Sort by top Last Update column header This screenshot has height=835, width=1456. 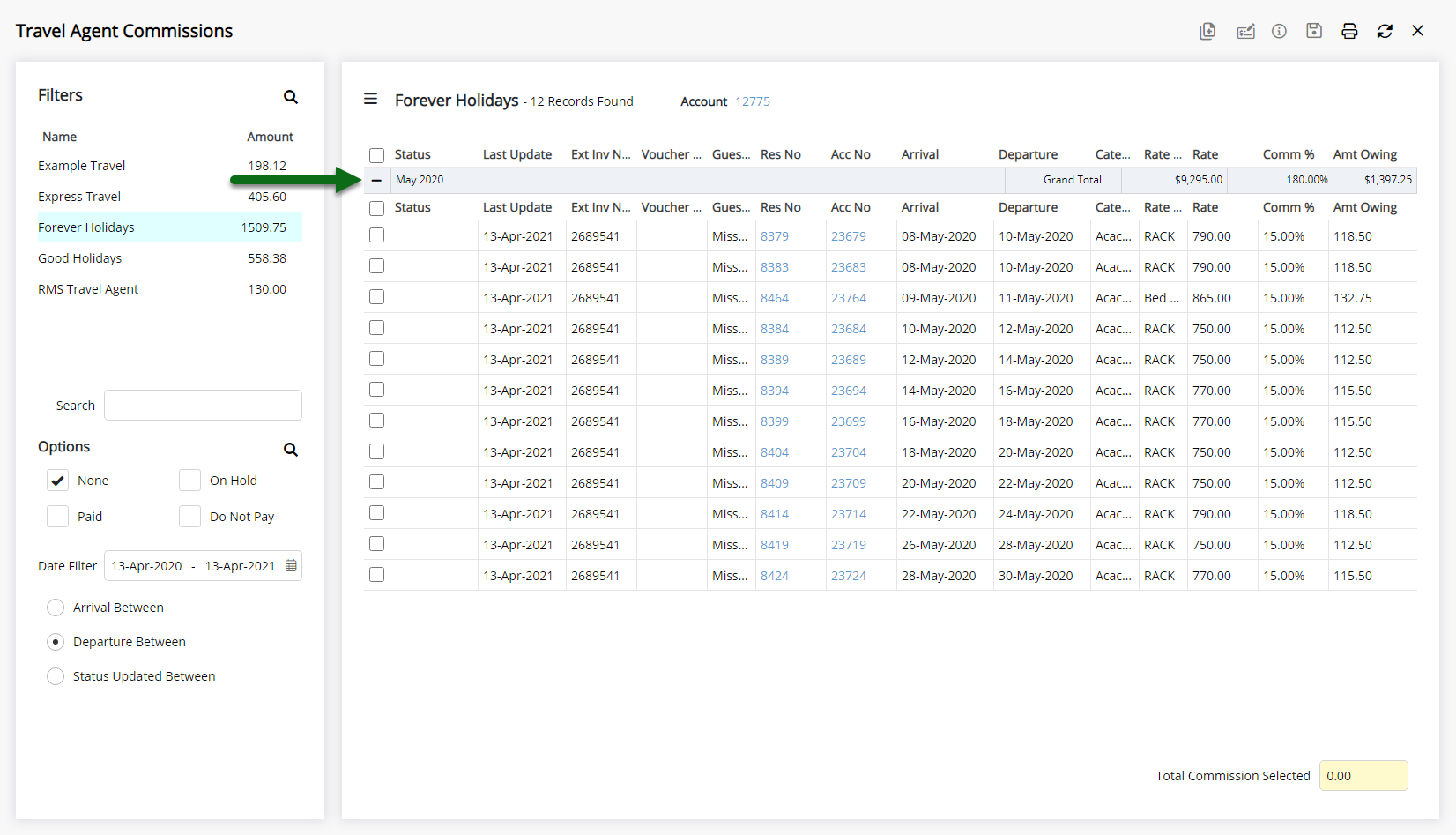[517, 154]
